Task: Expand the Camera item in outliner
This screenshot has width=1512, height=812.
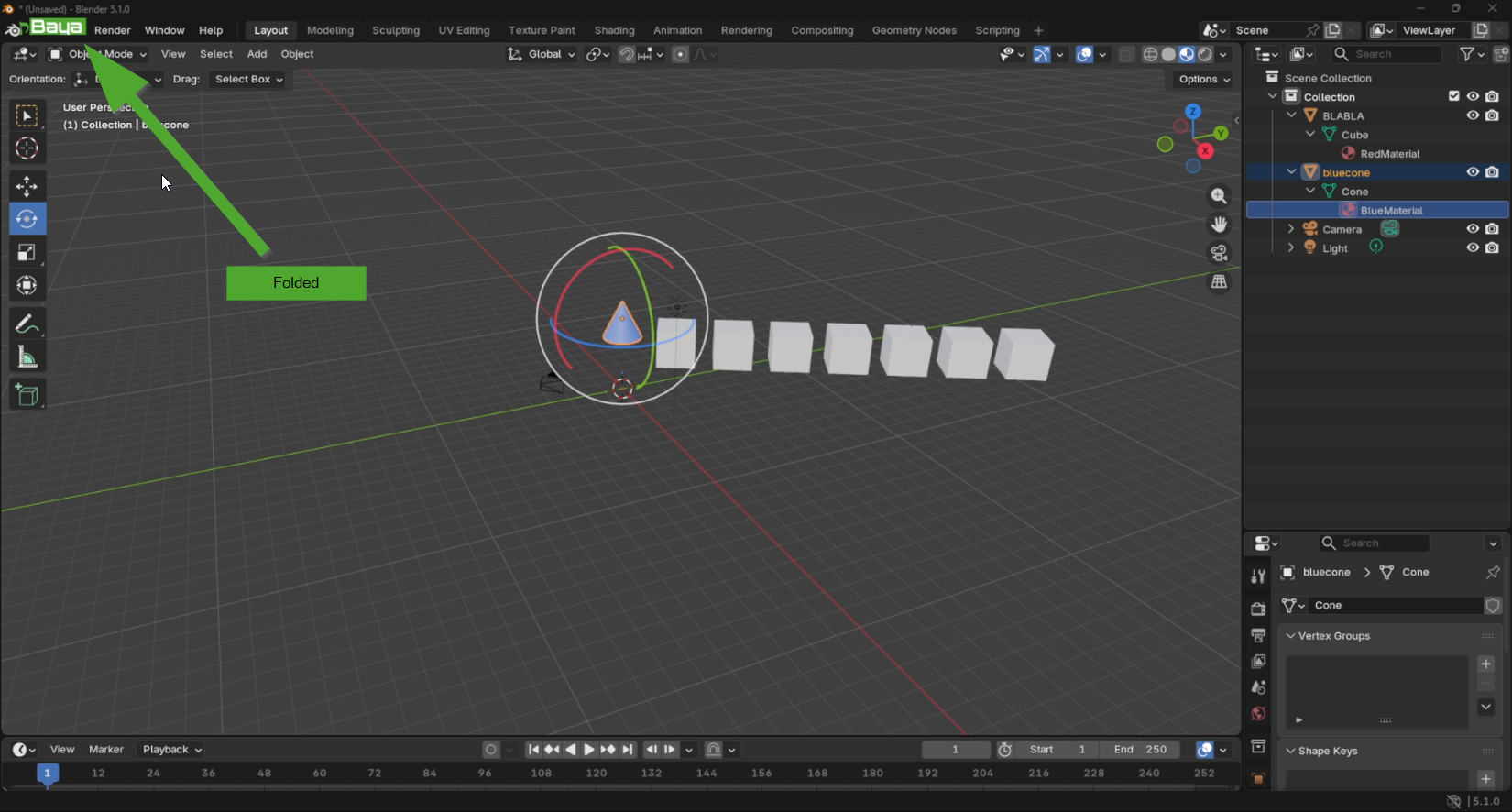Action: click(1290, 229)
